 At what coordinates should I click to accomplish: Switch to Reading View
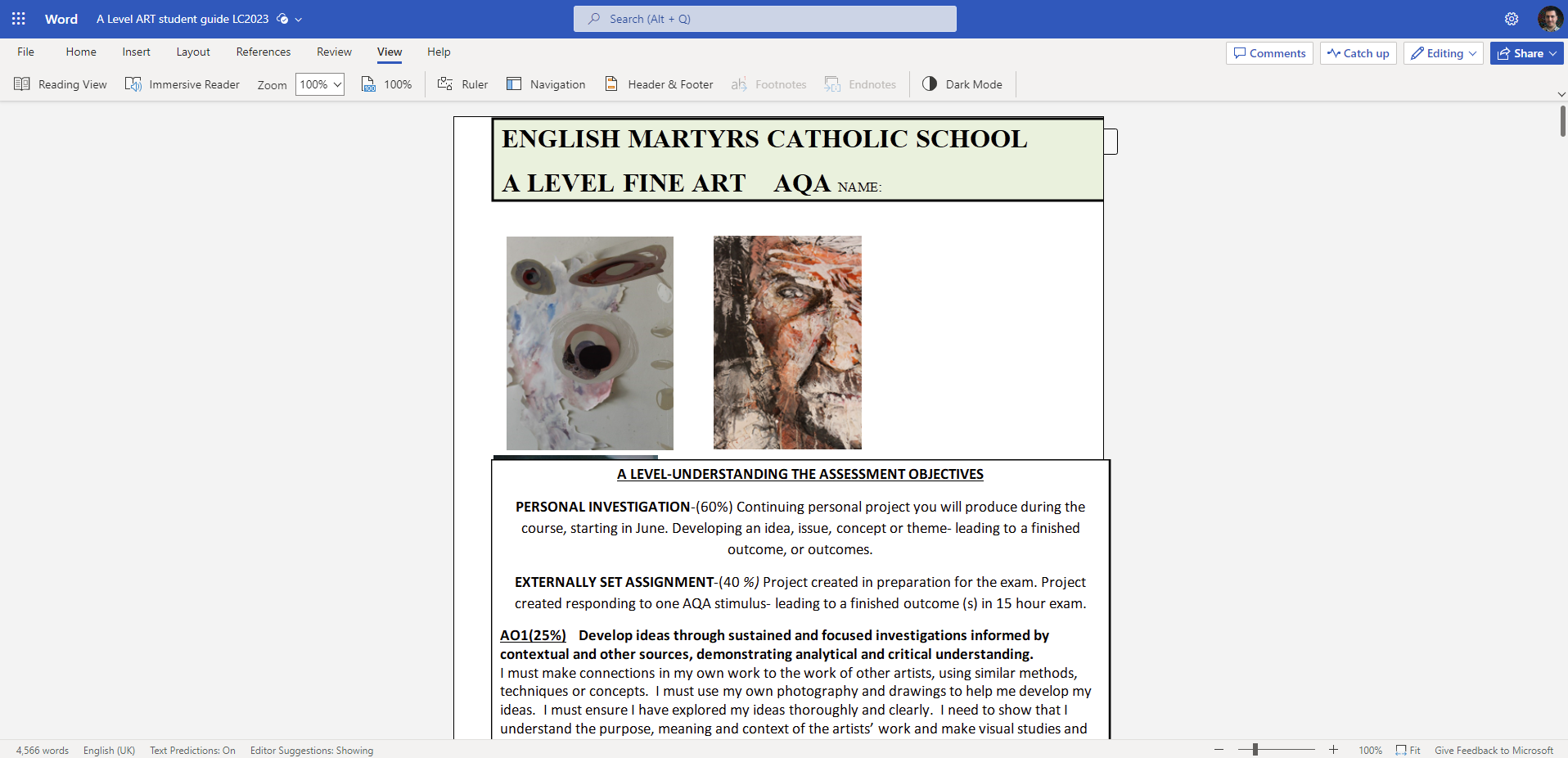coord(61,84)
